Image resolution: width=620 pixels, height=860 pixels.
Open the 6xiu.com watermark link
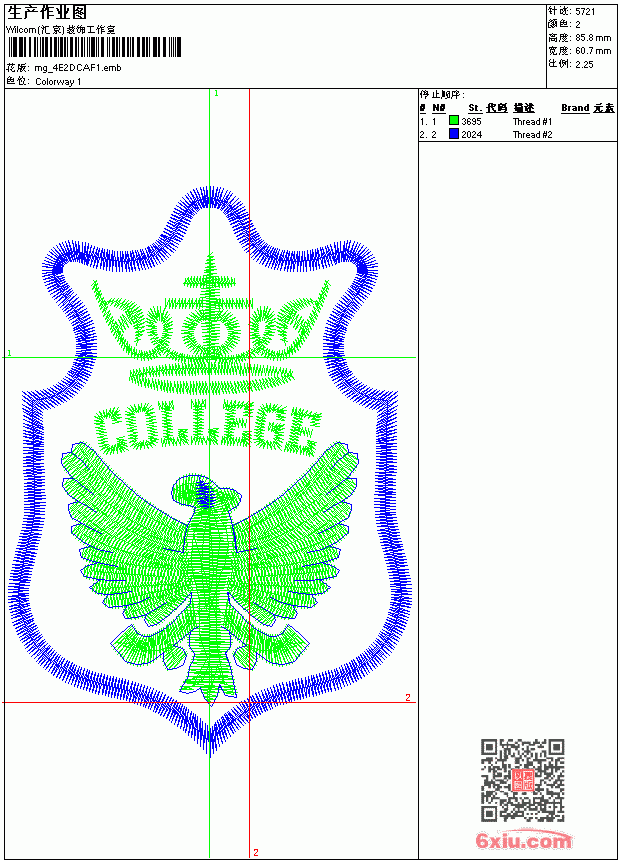(524, 840)
